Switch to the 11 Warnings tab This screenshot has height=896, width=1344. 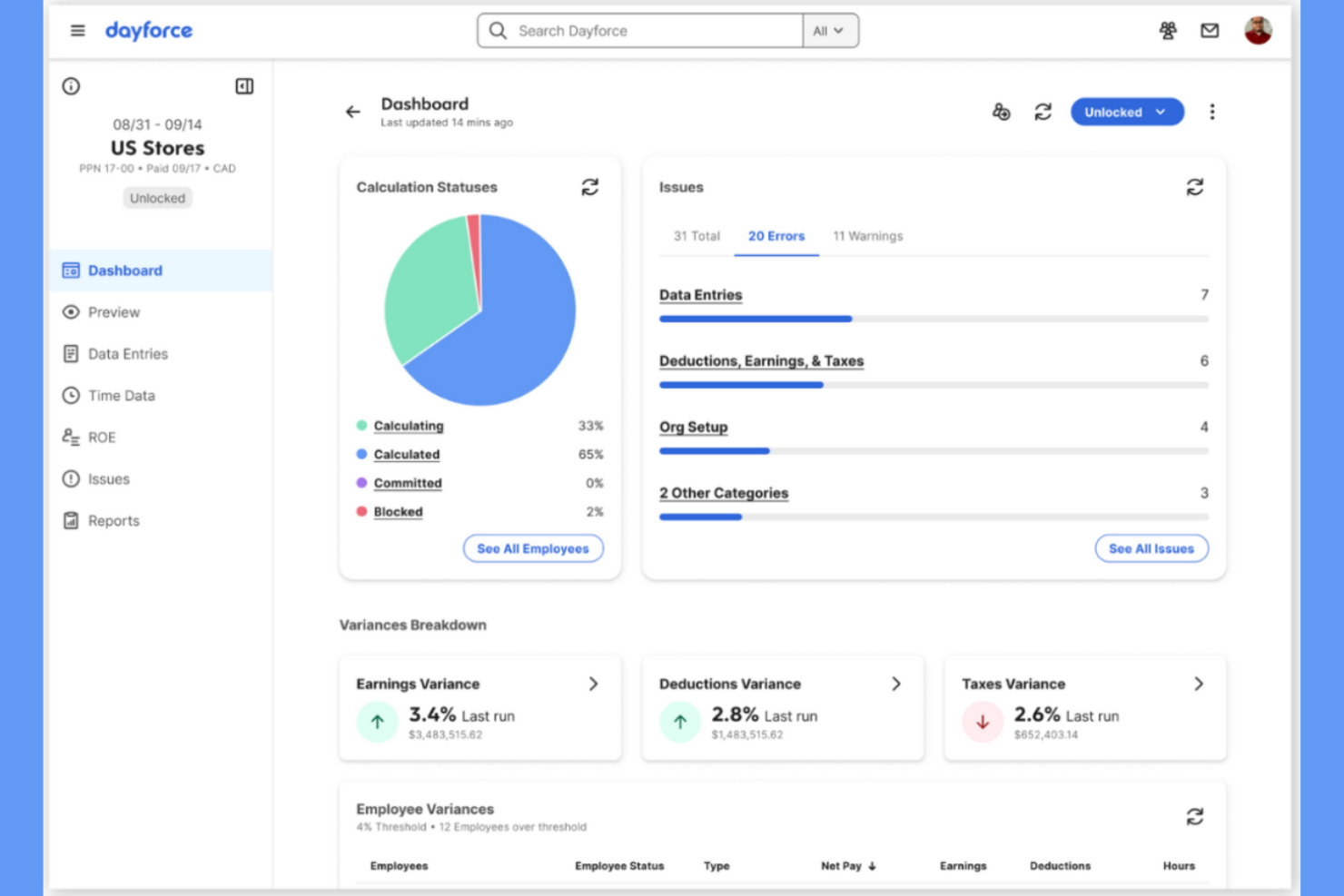pos(867,236)
